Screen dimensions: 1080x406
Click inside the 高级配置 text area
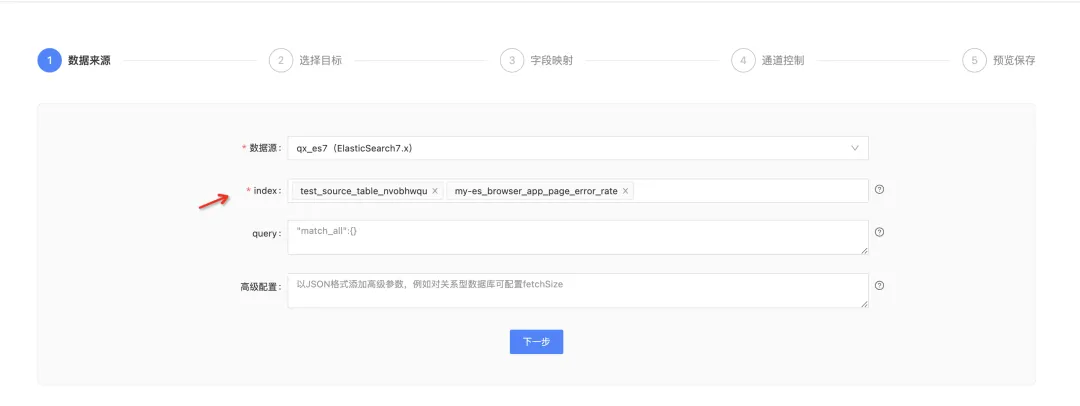point(577,290)
